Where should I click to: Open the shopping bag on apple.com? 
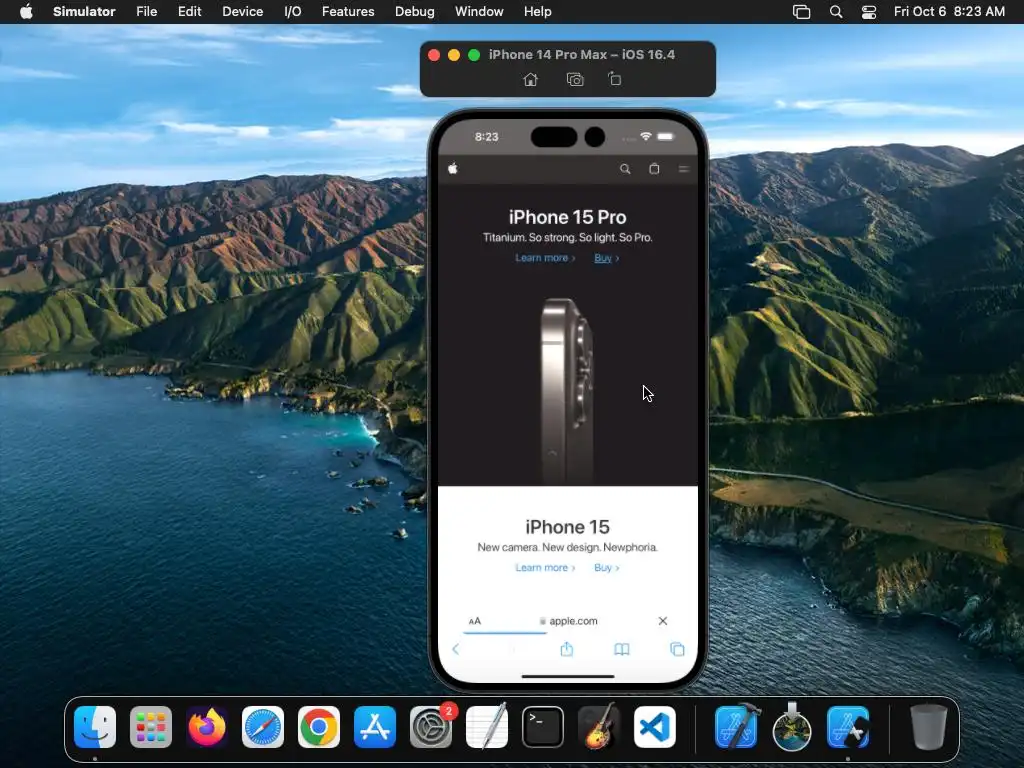[654, 168]
